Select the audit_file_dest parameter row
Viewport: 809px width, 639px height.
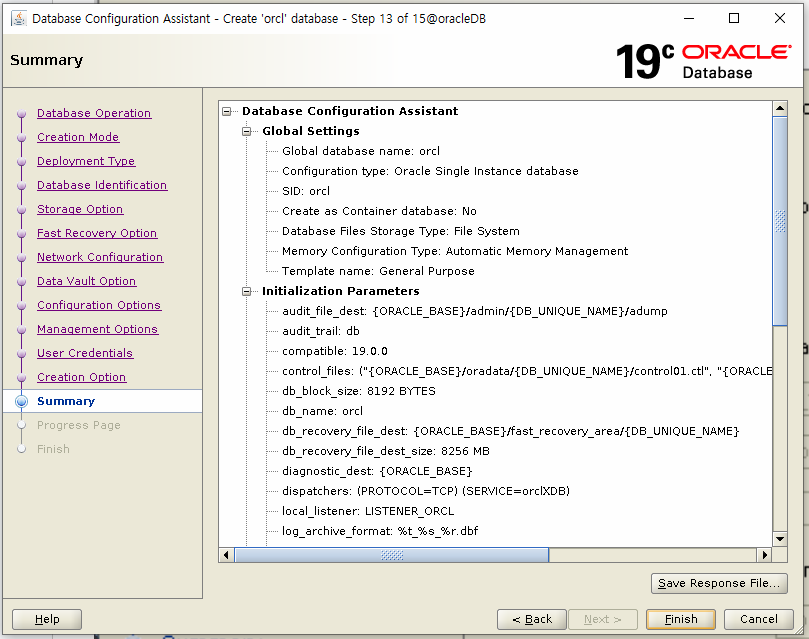point(475,312)
